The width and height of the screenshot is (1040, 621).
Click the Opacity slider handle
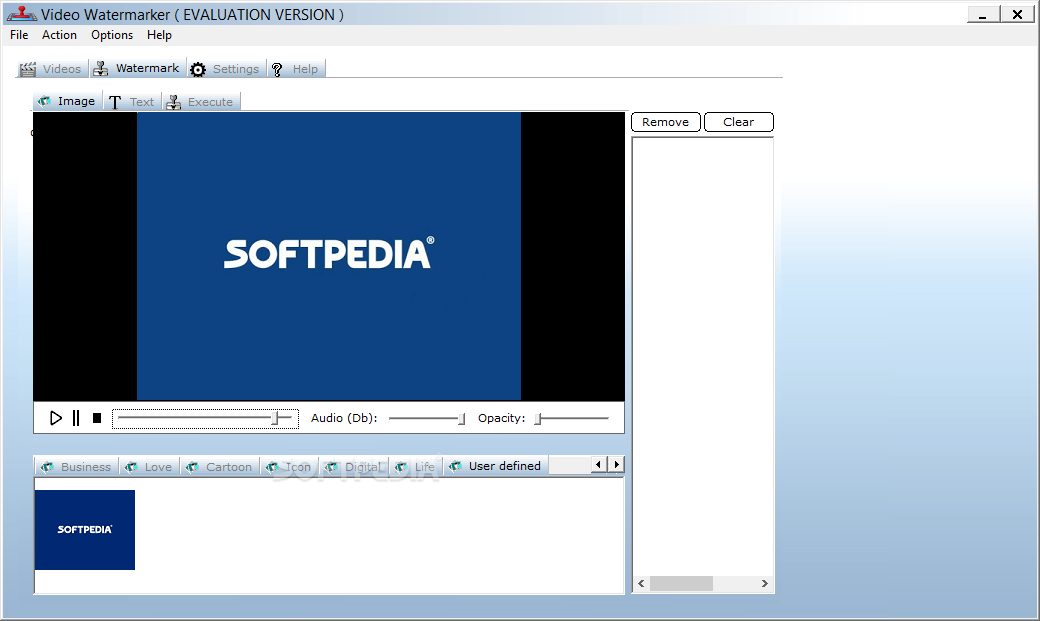pos(539,419)
